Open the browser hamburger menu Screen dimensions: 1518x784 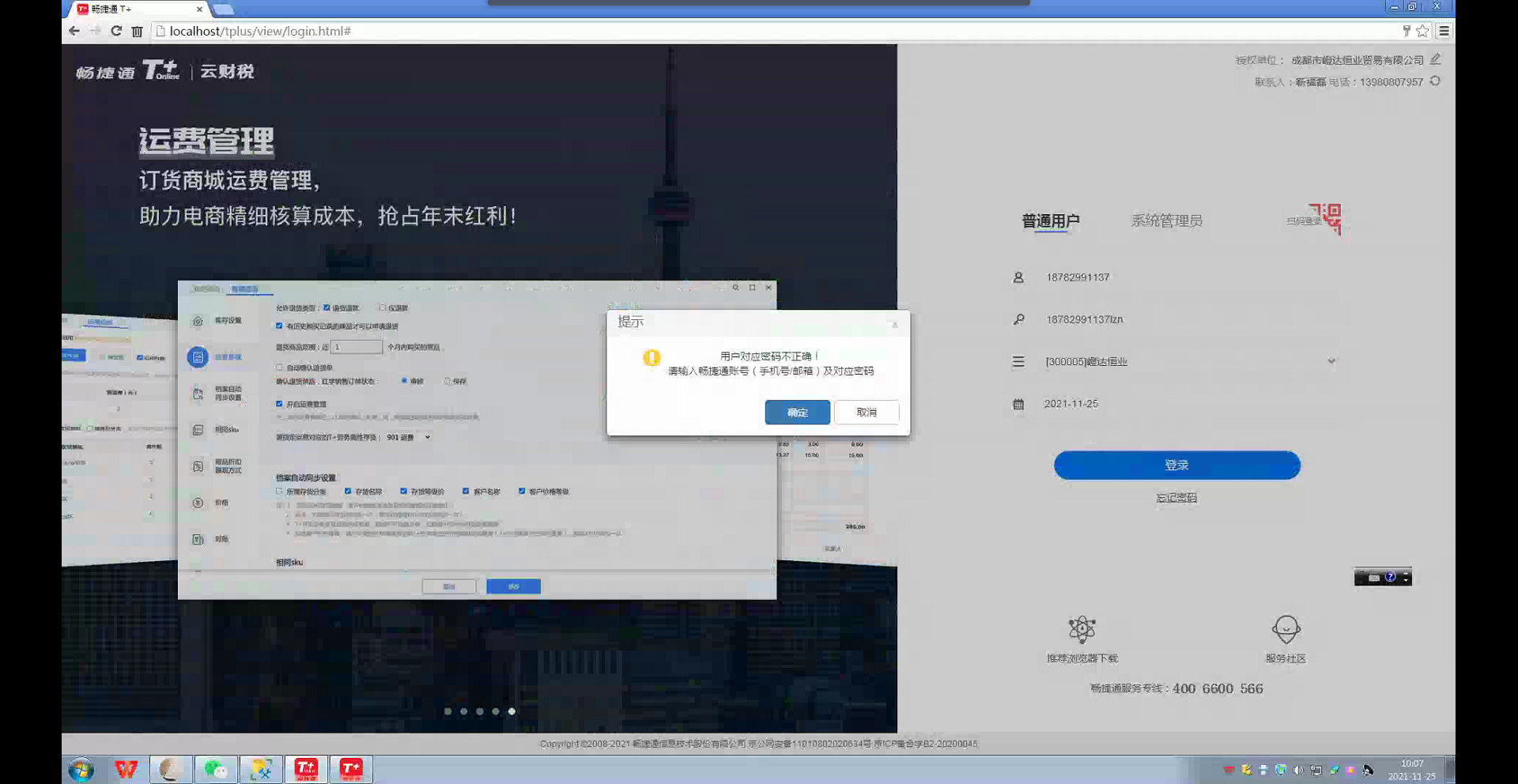1444,31
